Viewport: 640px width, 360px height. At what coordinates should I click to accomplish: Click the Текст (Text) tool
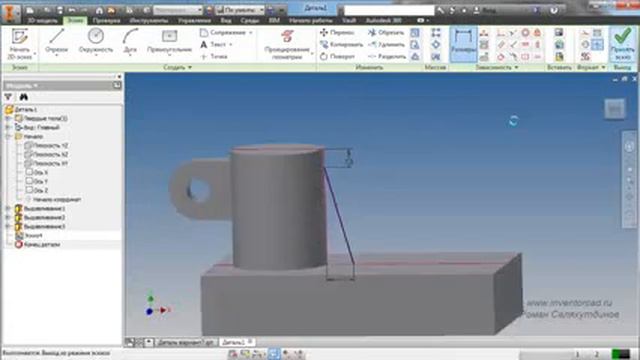tap(216, 44)
